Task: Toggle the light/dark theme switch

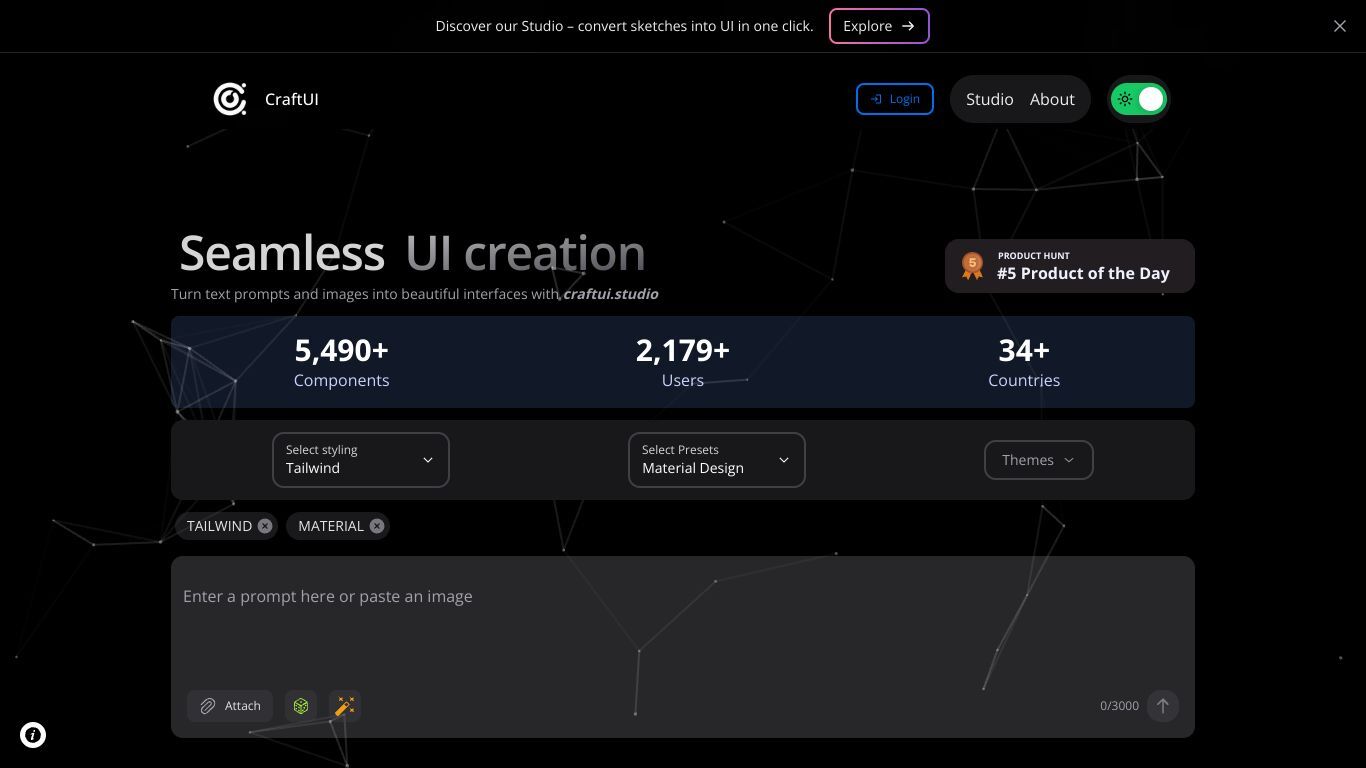Action: [x=1139, y=99]
